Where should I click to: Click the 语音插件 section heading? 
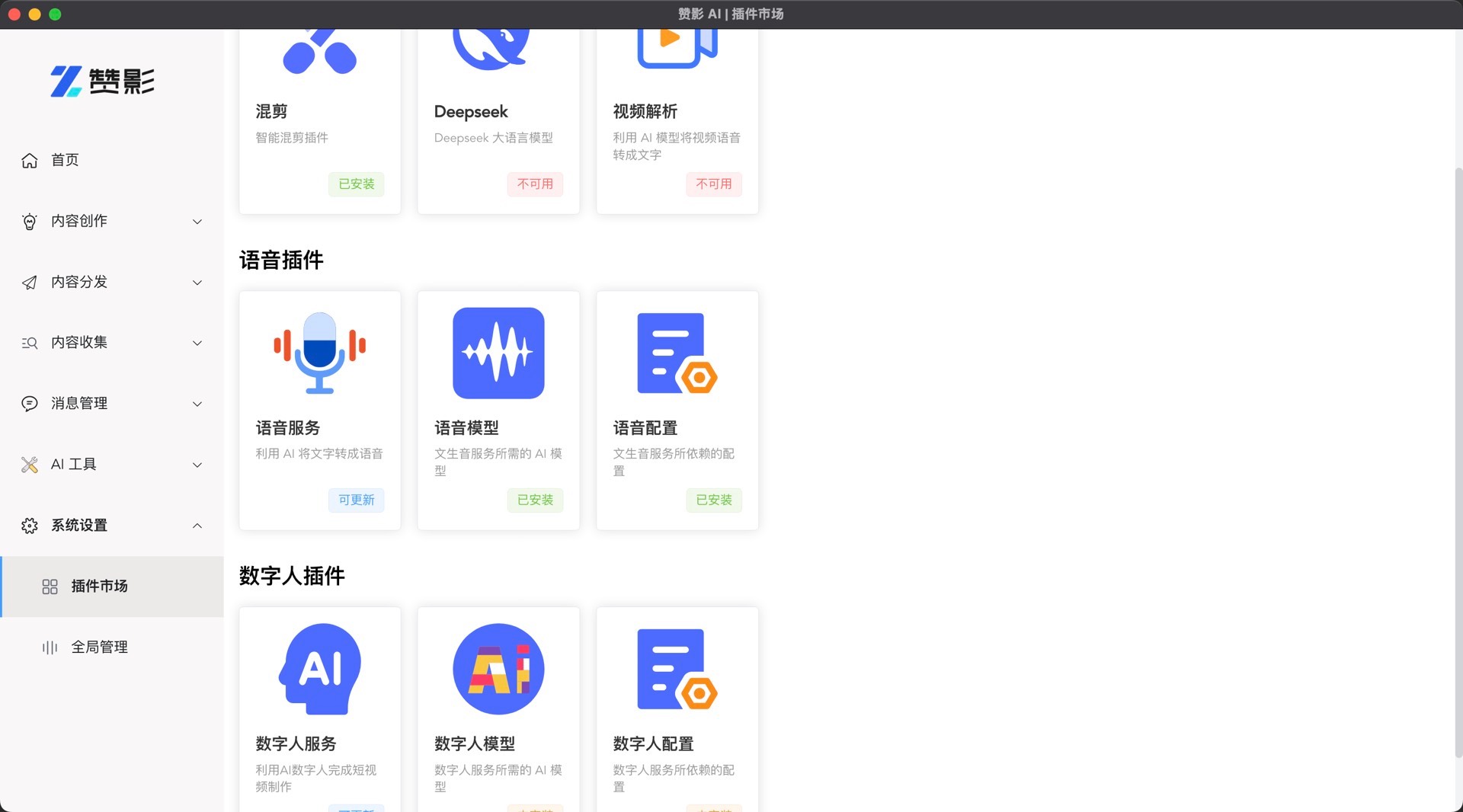[281, 261]
